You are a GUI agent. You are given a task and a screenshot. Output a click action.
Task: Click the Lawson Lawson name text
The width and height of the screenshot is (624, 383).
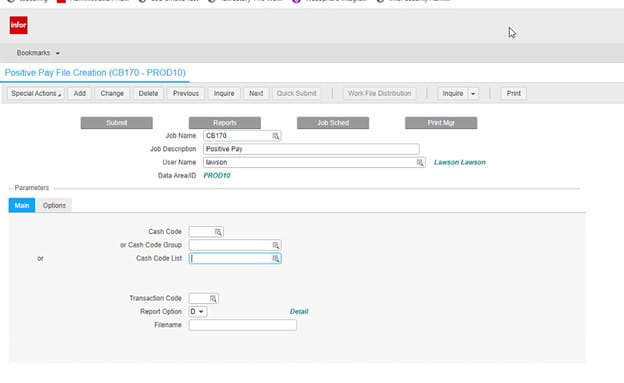coord(460,162)
